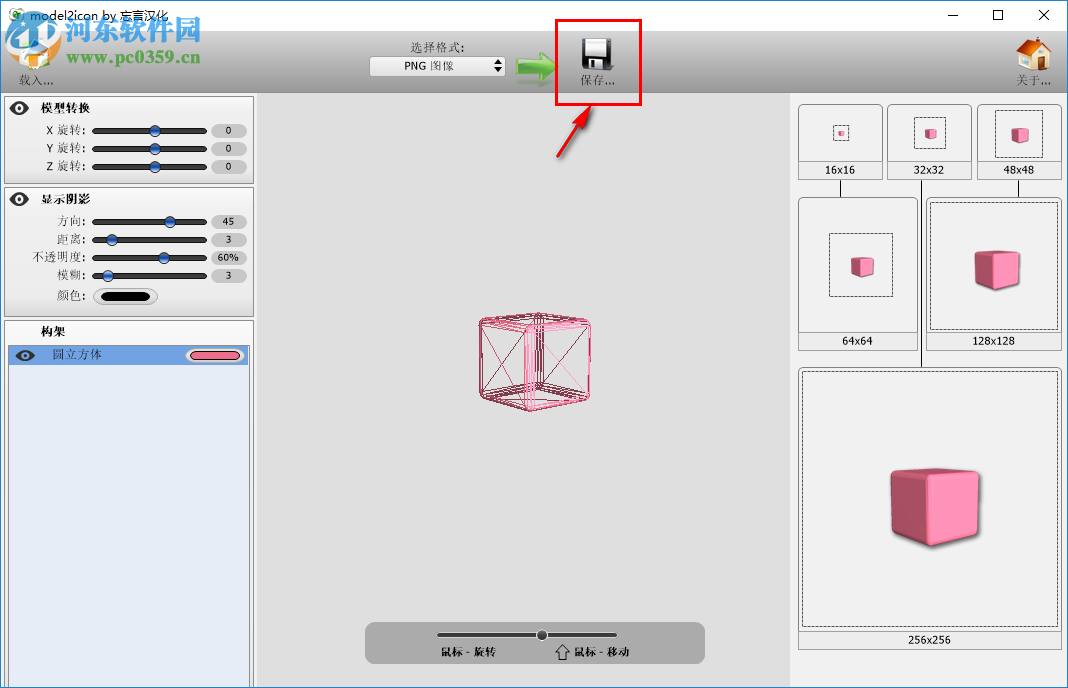The height and width of the screenshot is (688, 1068).
Task: Open the black 颜色 shadow color swatch
Action: (x=124, y=295)
